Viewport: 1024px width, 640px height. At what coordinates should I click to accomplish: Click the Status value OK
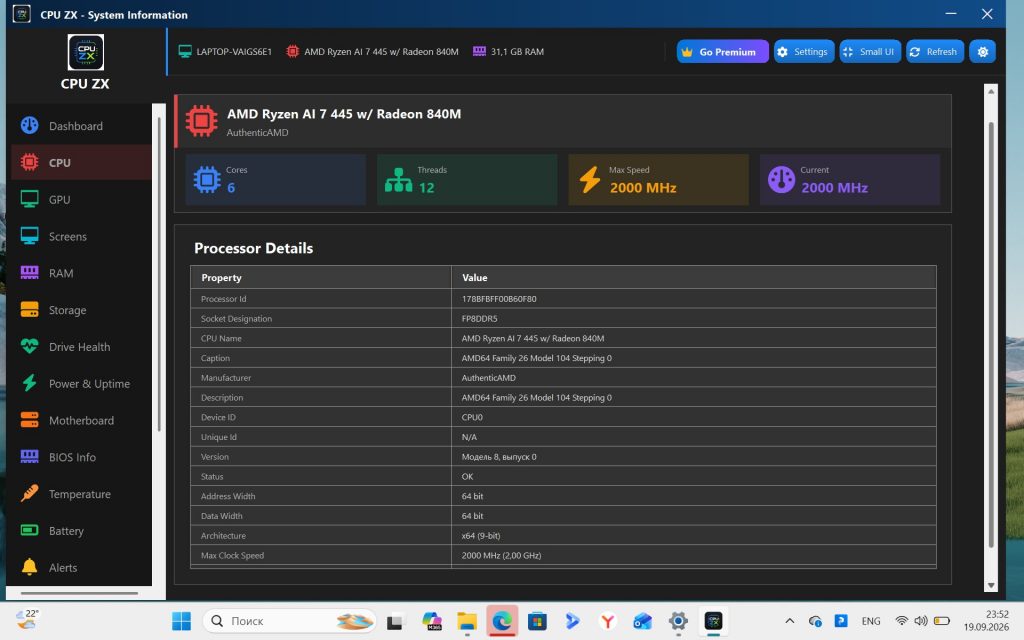(468, 477)
